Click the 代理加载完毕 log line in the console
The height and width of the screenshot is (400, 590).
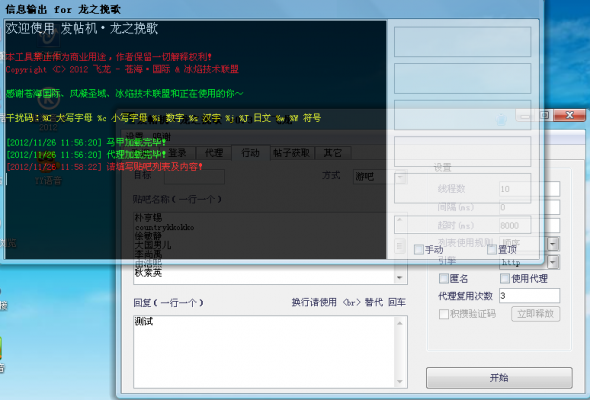tap(86, 155)
